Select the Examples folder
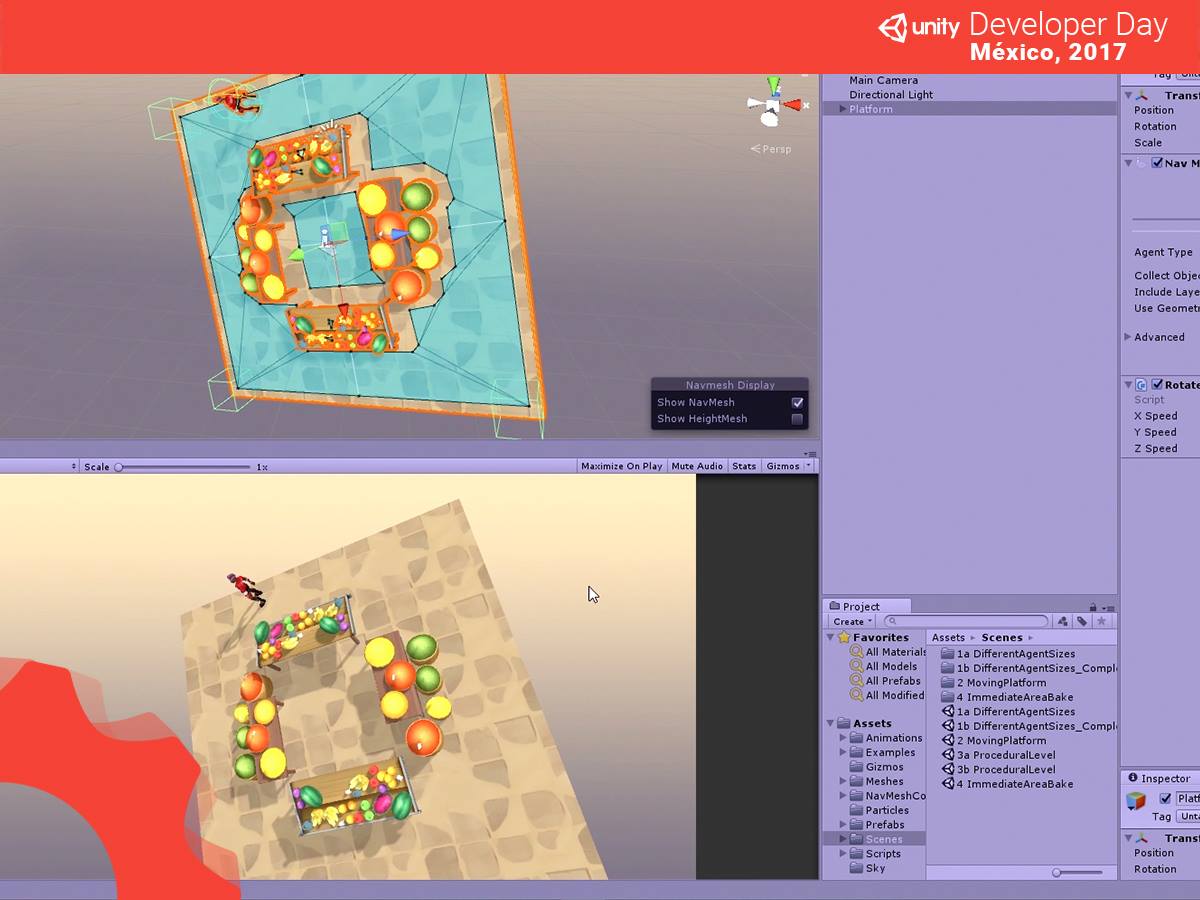Image resolution: width=1200 pixels, height=900 pixels. pos(890,753)
